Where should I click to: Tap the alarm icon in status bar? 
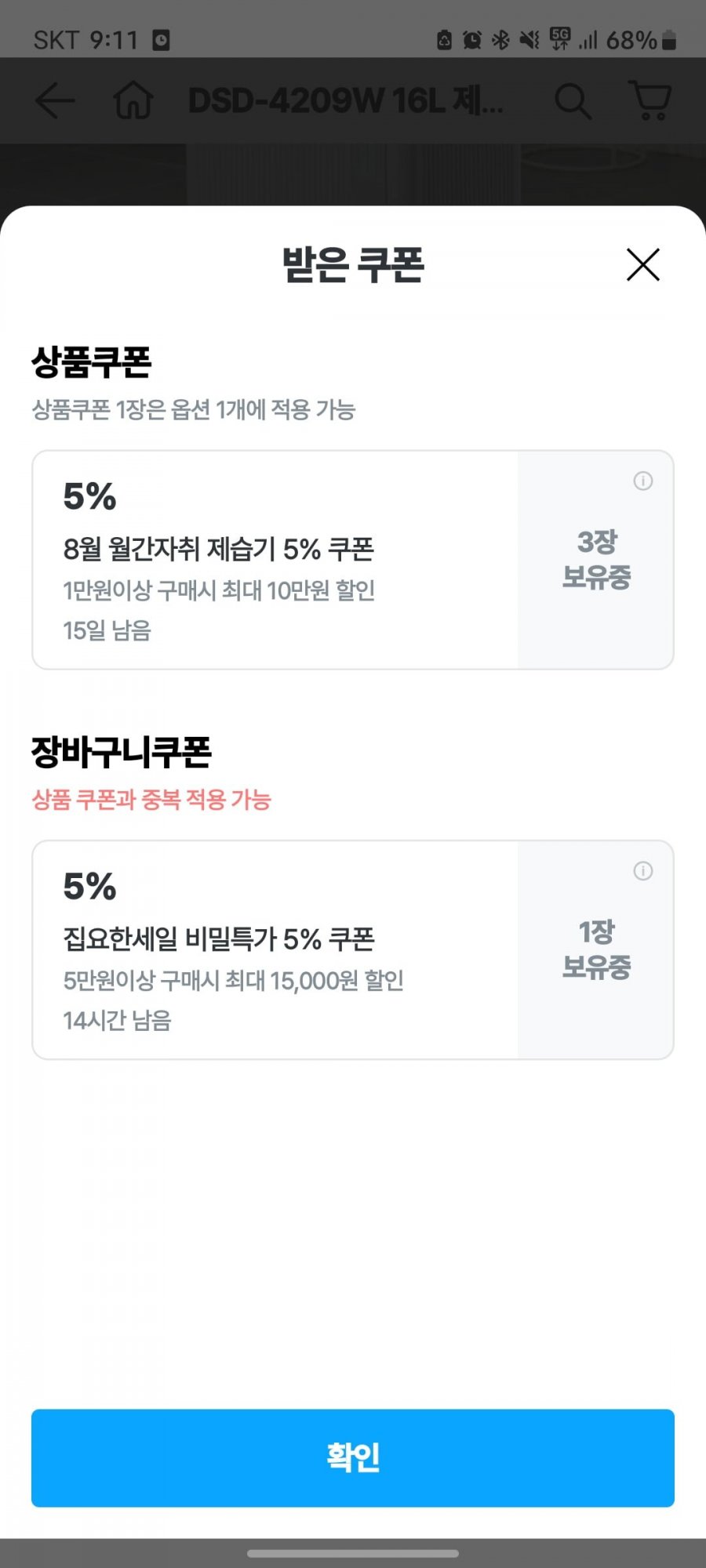[472, 40]
